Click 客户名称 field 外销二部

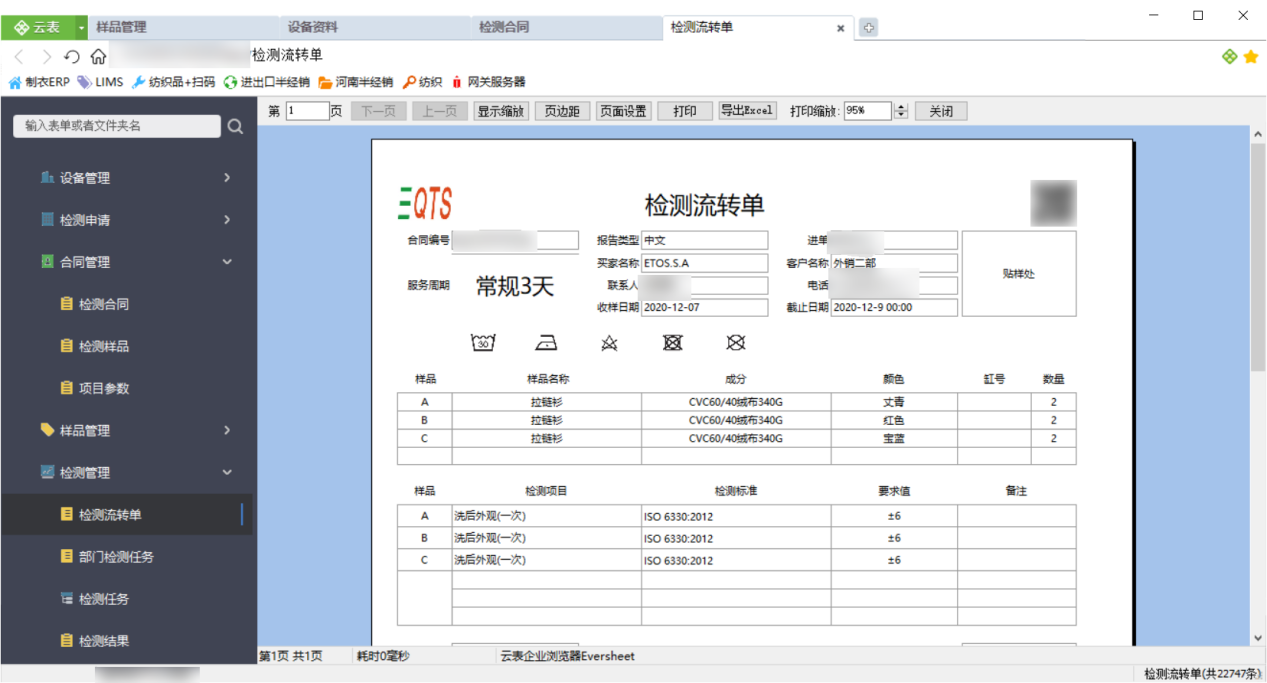point(894,263)
